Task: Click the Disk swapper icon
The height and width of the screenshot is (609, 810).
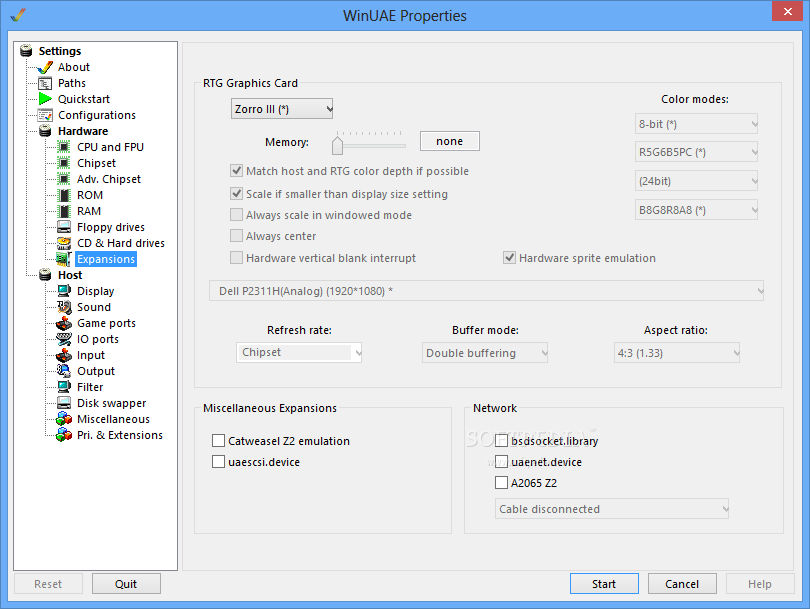Action: pos(64,403)
